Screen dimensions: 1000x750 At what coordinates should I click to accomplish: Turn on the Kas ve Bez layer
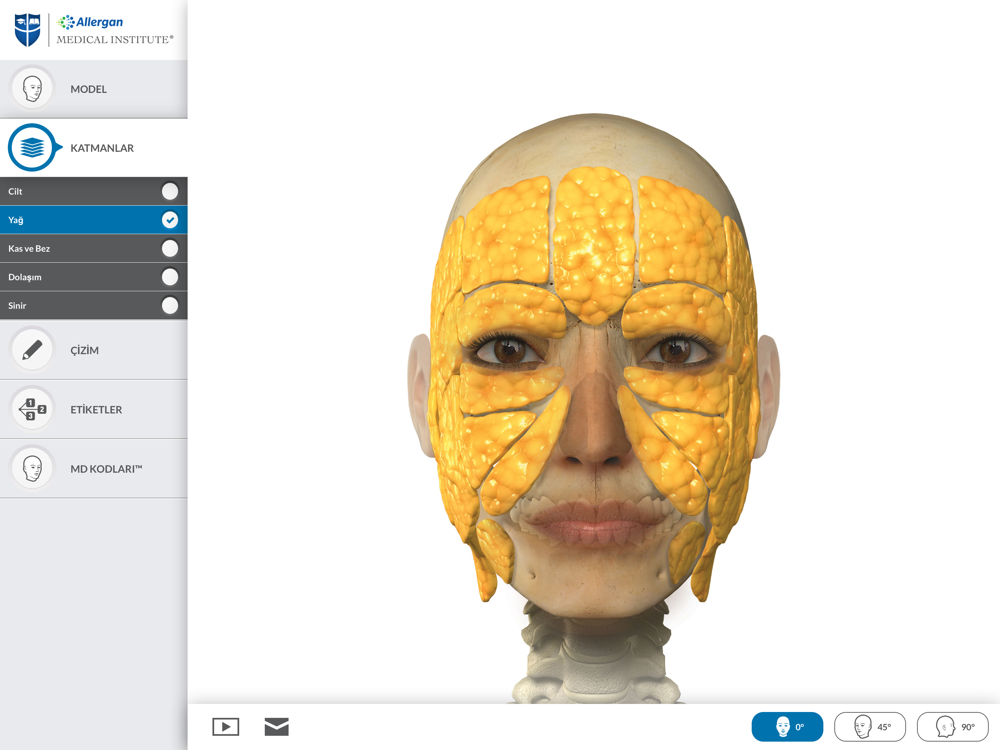[x=170, y=248]
